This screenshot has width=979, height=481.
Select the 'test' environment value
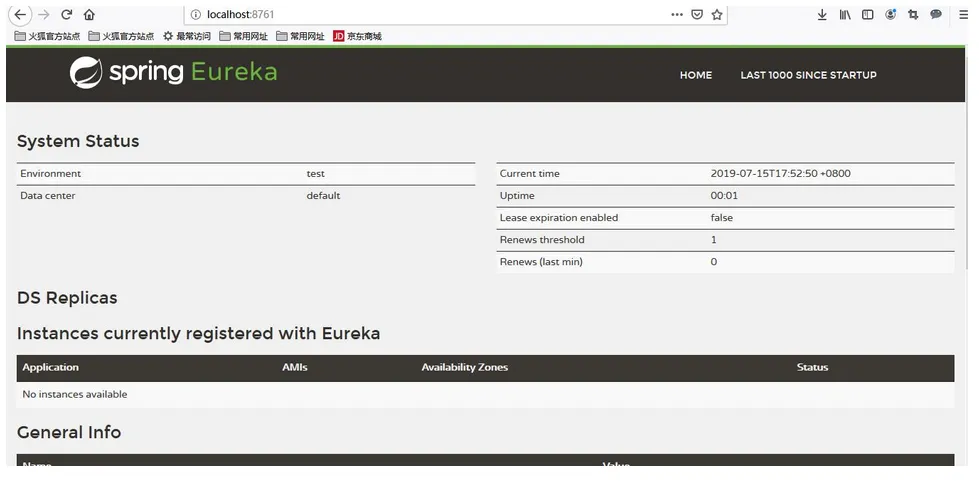click(x=315, y=174)
